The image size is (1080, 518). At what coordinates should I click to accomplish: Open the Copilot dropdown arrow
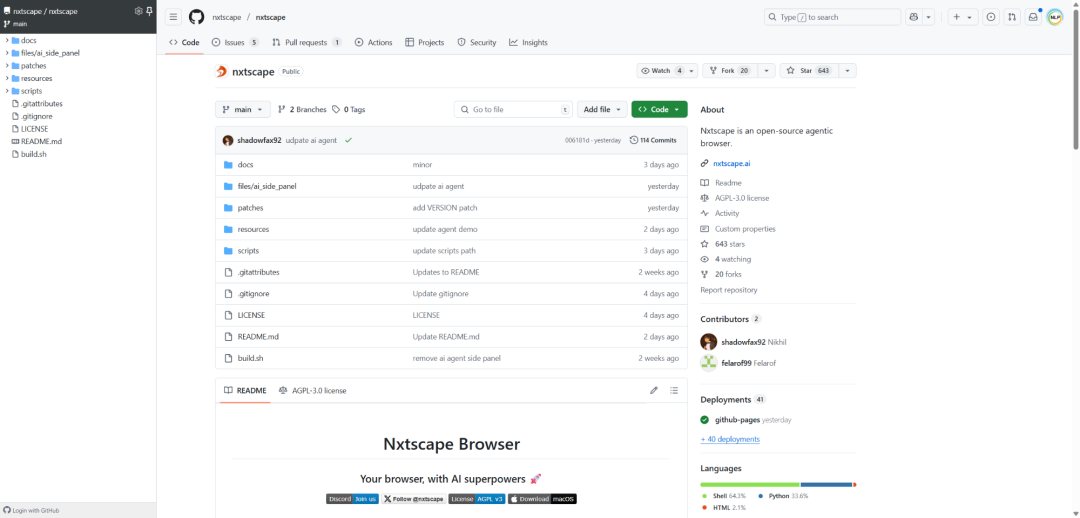click(x=929, y=17)
